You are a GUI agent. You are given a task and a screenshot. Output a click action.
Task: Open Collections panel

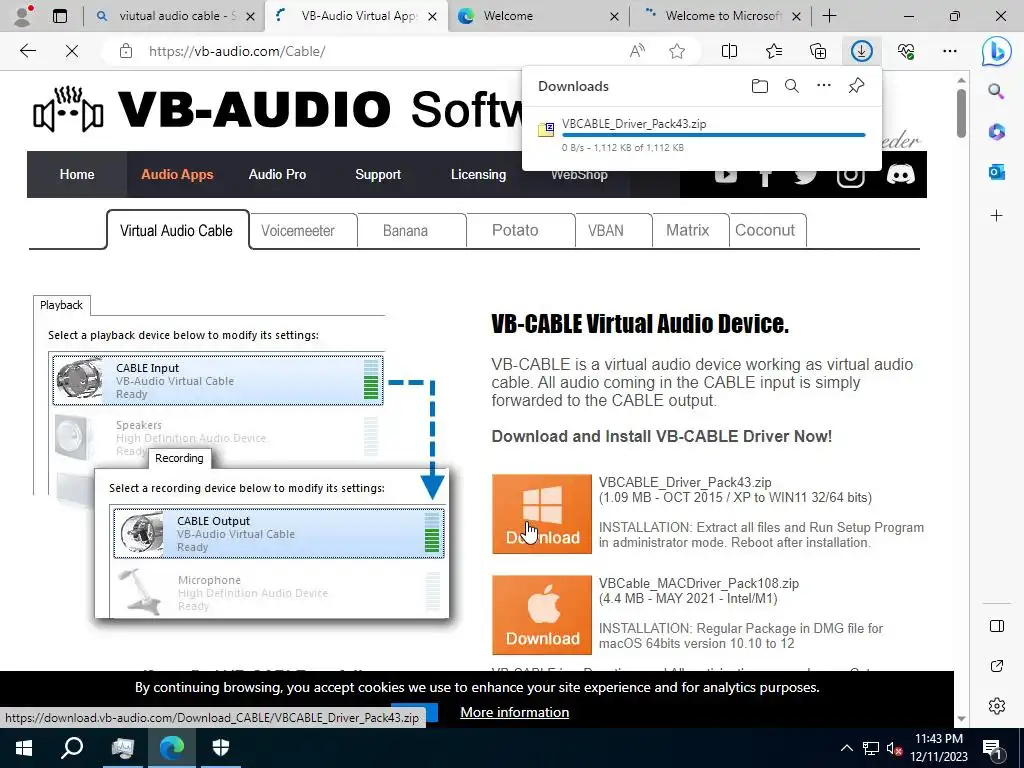818,51
